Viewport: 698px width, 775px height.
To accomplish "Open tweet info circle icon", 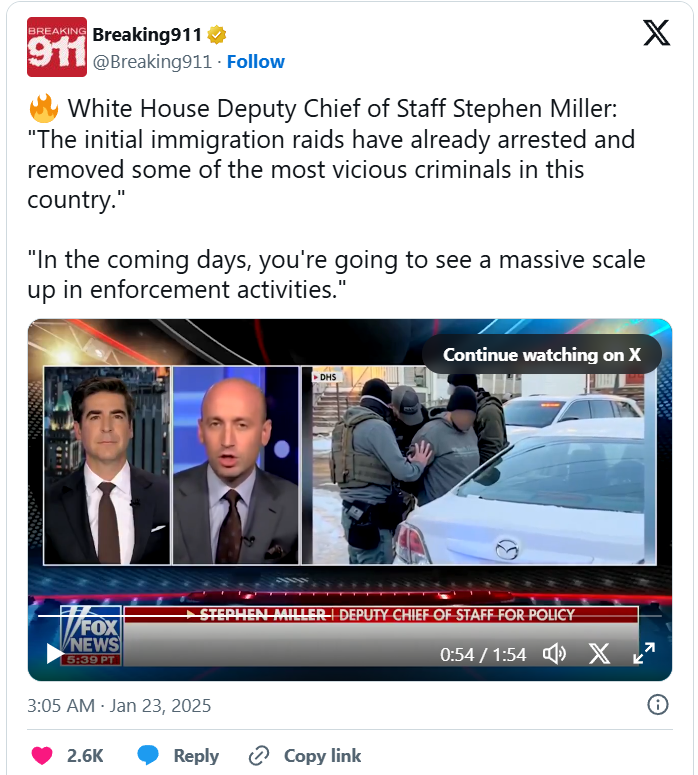I will [657, 705].
